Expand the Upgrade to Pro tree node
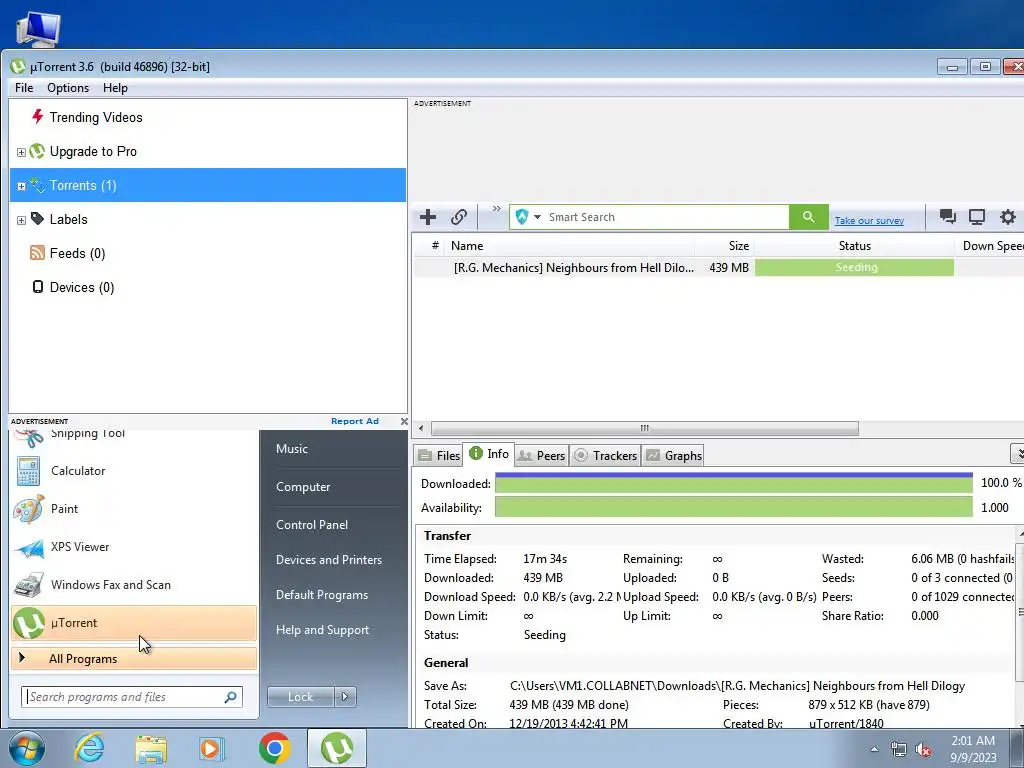Screen dimensions: 1024x768 pyautogui.click(x=21, y=152)
